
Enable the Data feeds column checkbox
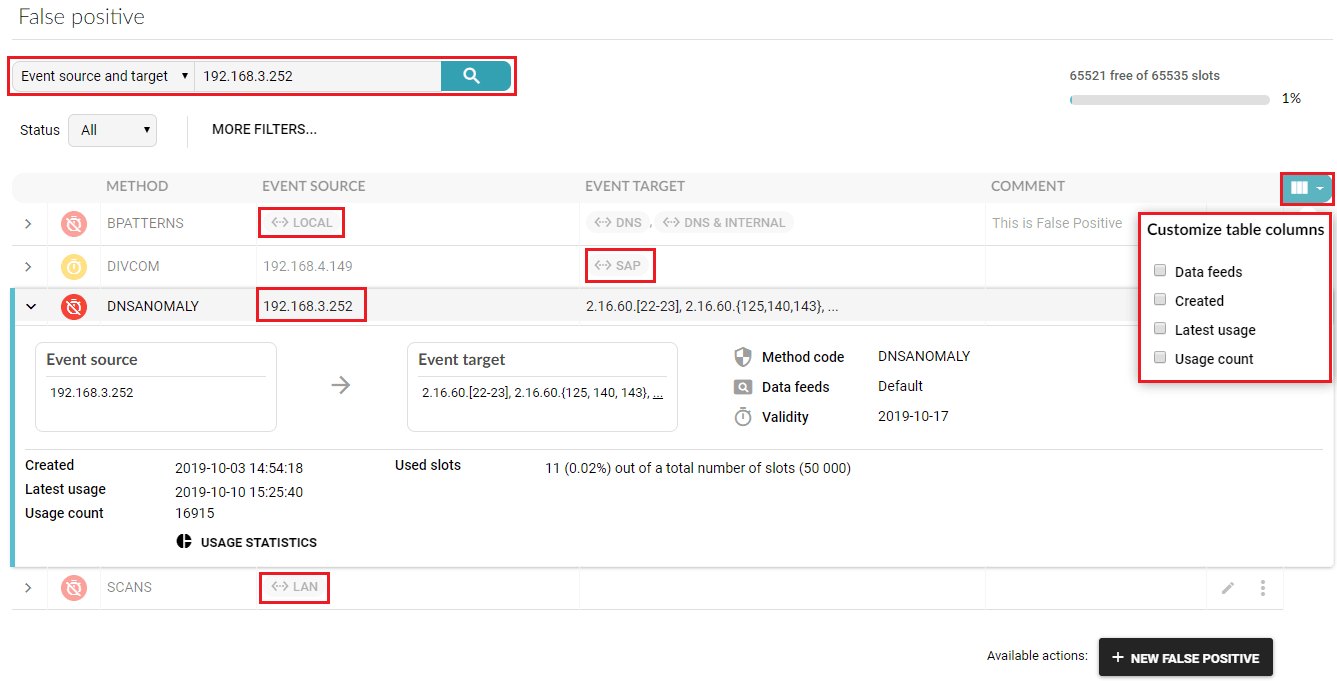pyautogui.click(x=1160, y=271)
